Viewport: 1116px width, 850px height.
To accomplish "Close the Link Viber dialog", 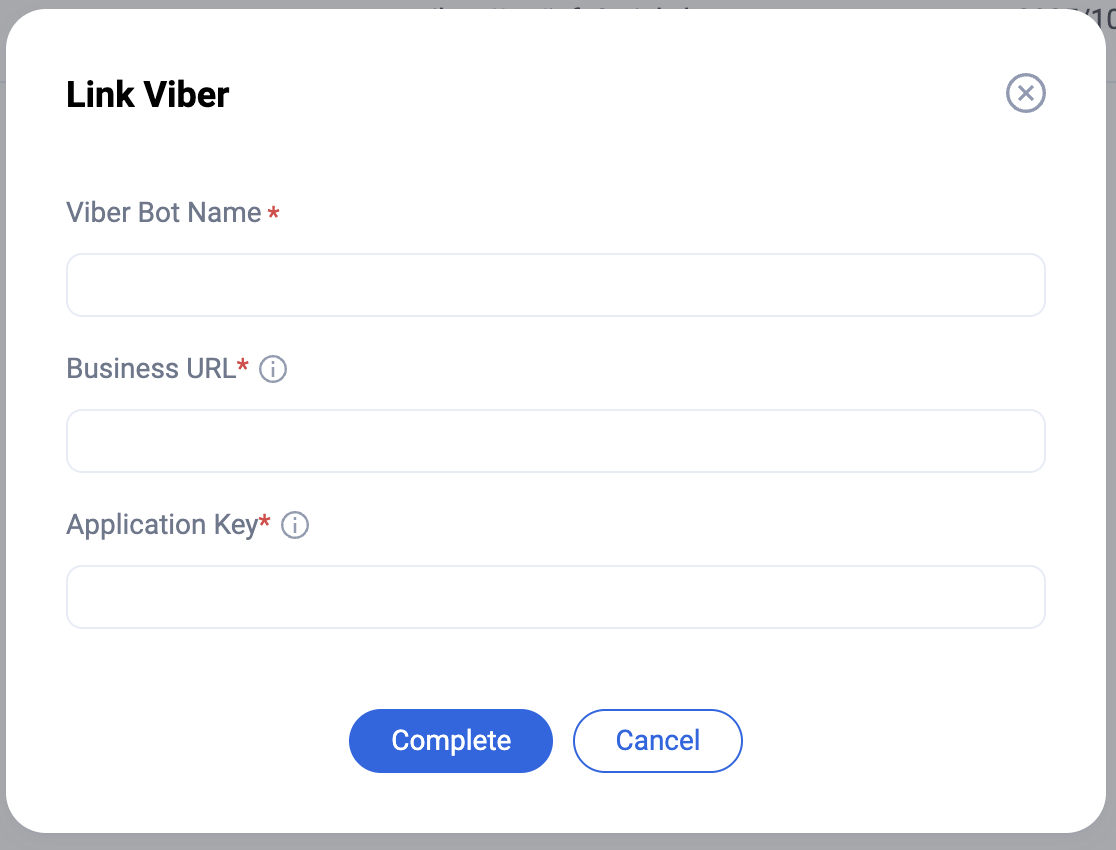I will [x=1025, y=94].
